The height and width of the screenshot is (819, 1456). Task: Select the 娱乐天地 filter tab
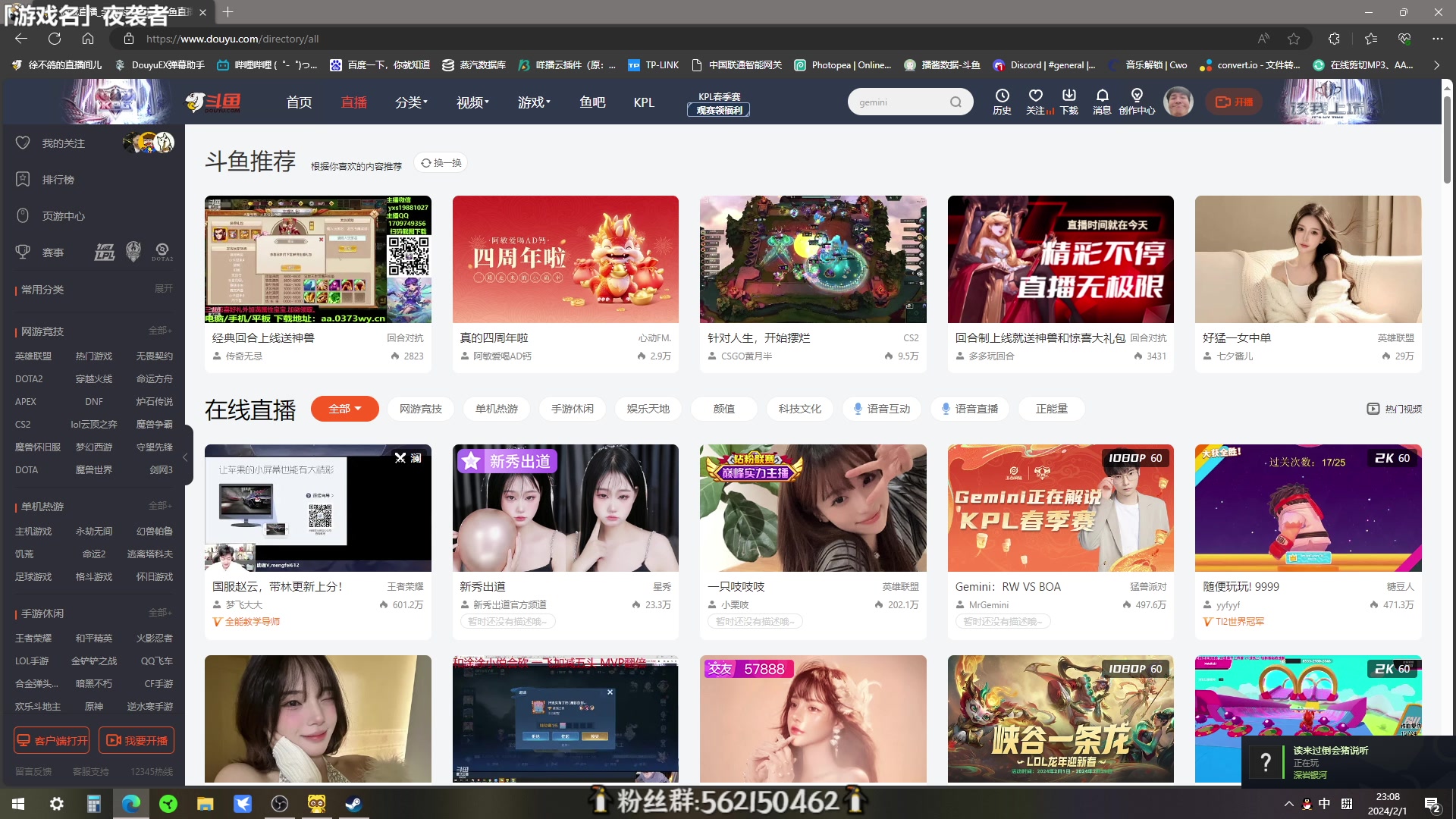click(648, 409)
